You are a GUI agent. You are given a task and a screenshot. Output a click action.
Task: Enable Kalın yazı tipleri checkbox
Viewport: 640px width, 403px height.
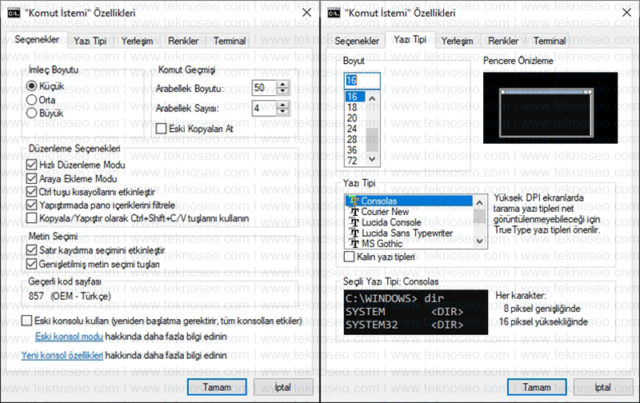click(349, 256)
